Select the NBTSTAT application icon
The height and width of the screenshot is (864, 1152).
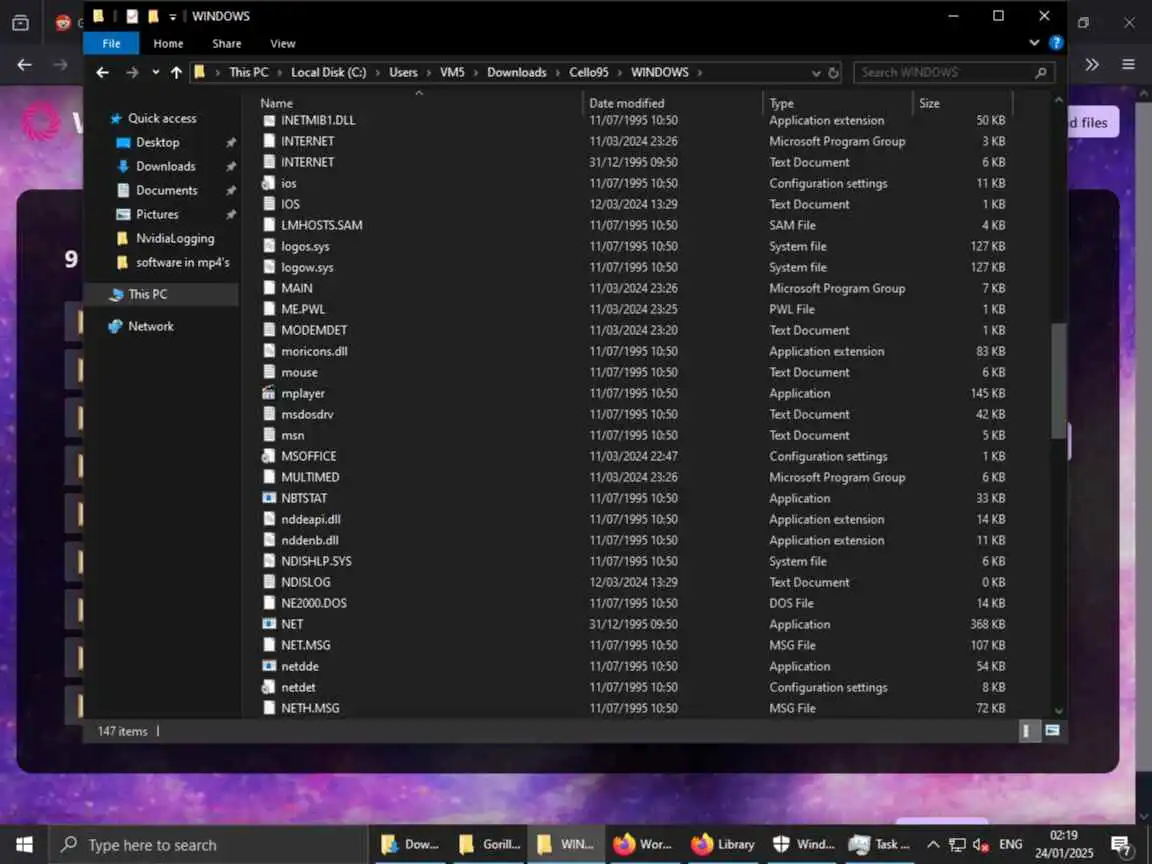(x=269, y=498)
